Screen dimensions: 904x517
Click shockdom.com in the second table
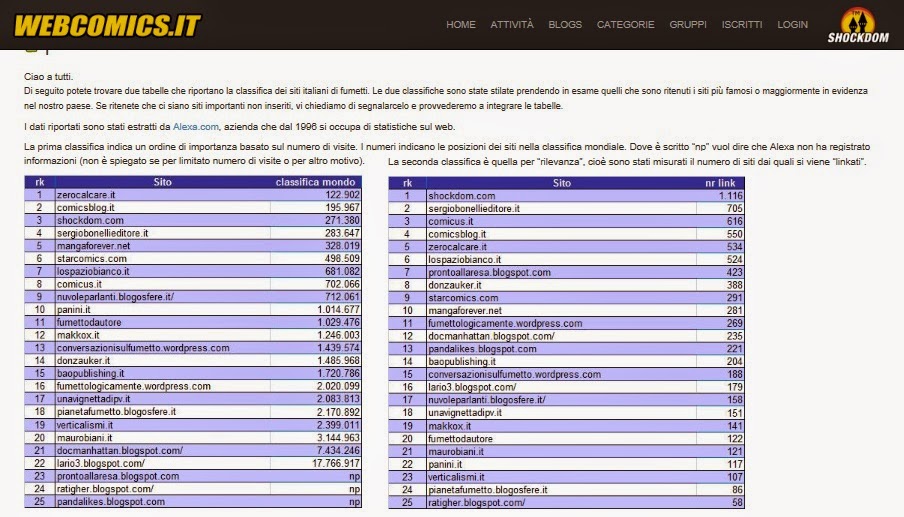point(461,195)
